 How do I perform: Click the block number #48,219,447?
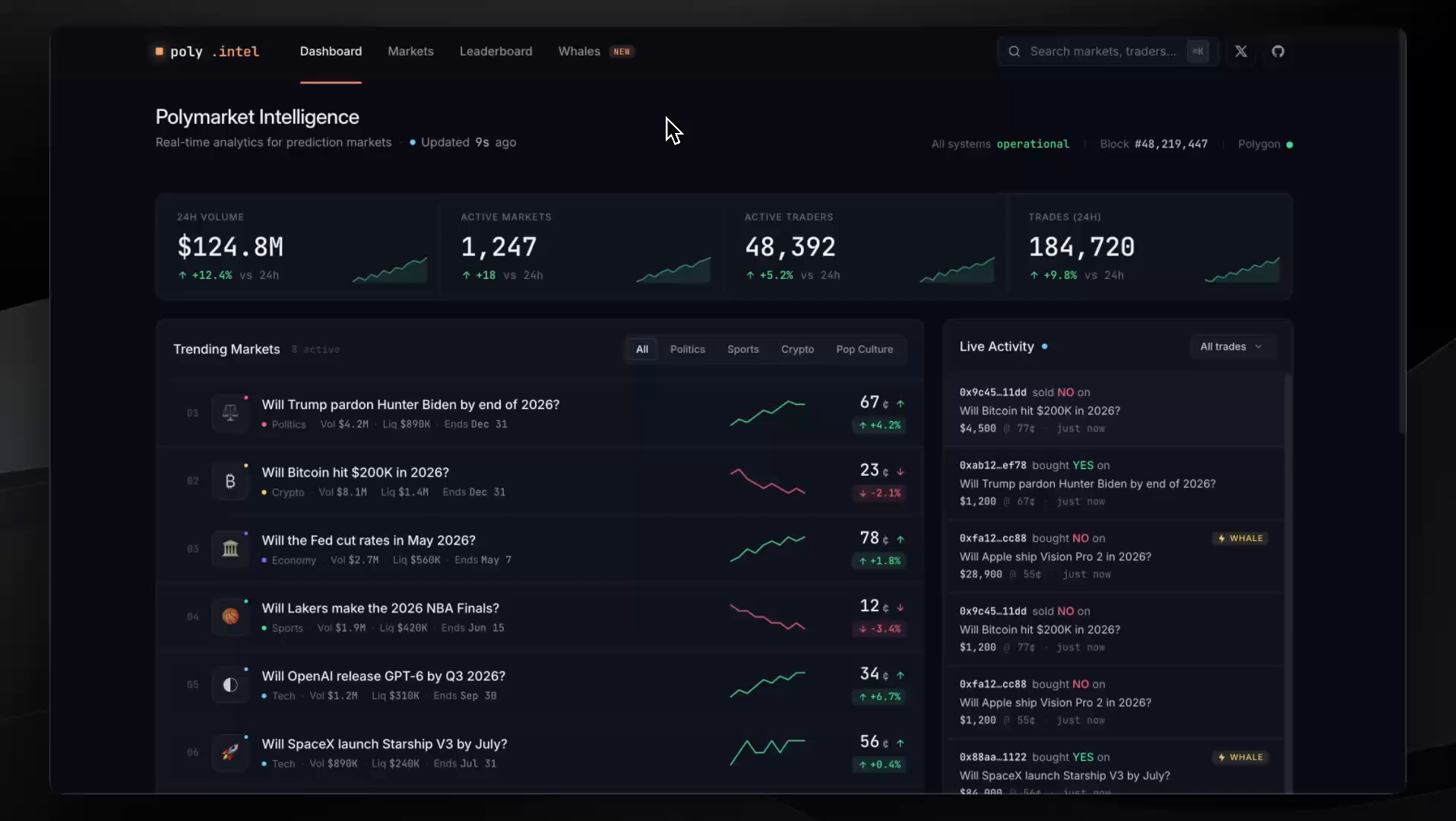[1171, 144]
